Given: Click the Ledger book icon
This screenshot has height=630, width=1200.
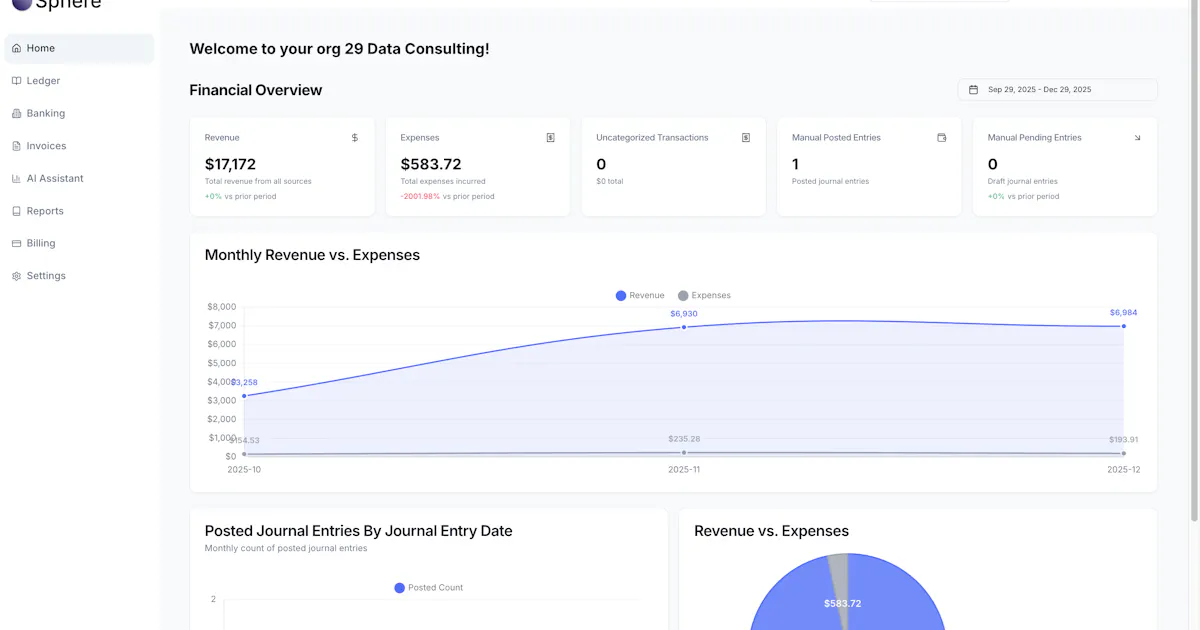Looking at the screenshot, I should point(16,81).
